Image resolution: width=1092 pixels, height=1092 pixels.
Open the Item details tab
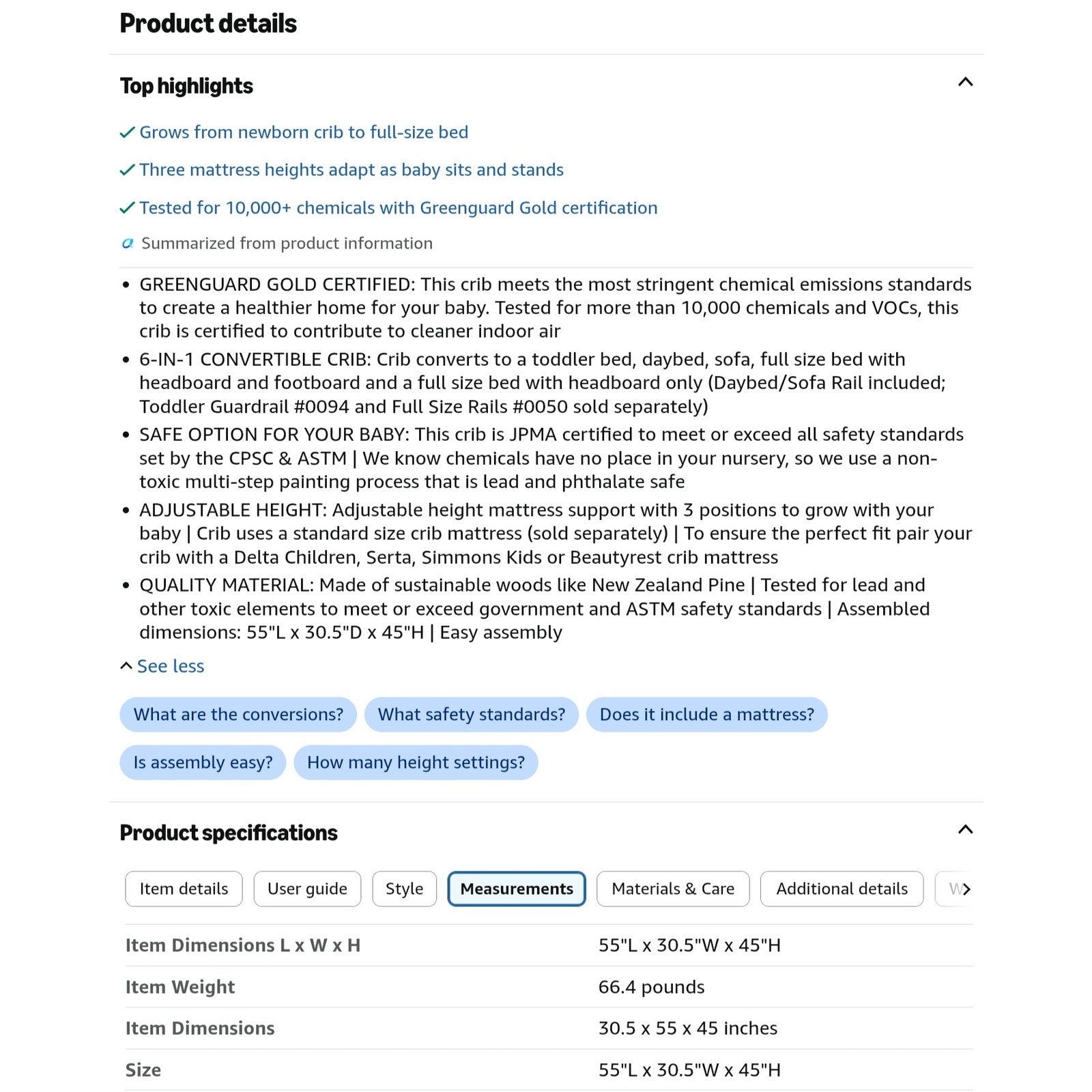(184, 889)
